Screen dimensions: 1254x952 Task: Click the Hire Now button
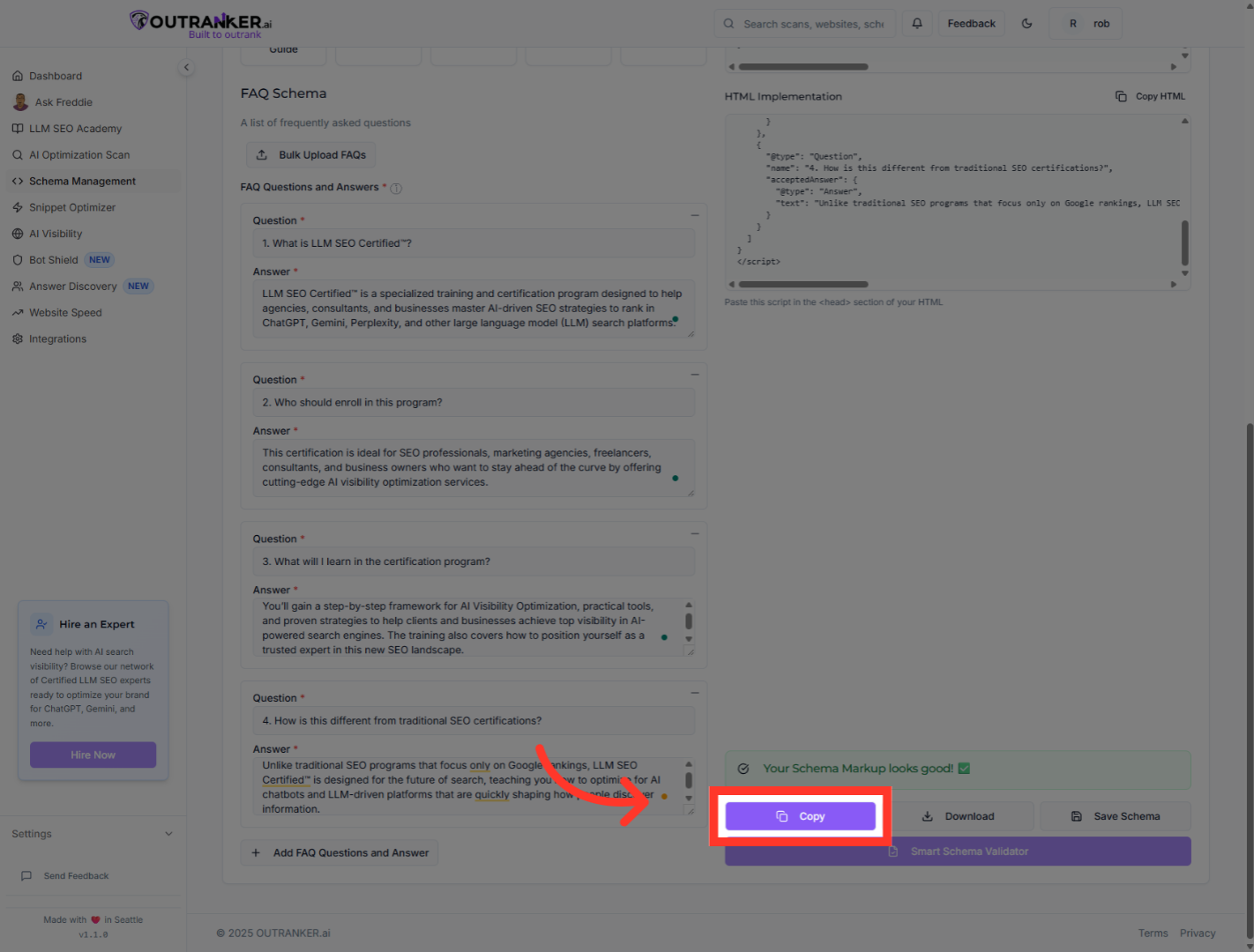click(x=93, y=755)
